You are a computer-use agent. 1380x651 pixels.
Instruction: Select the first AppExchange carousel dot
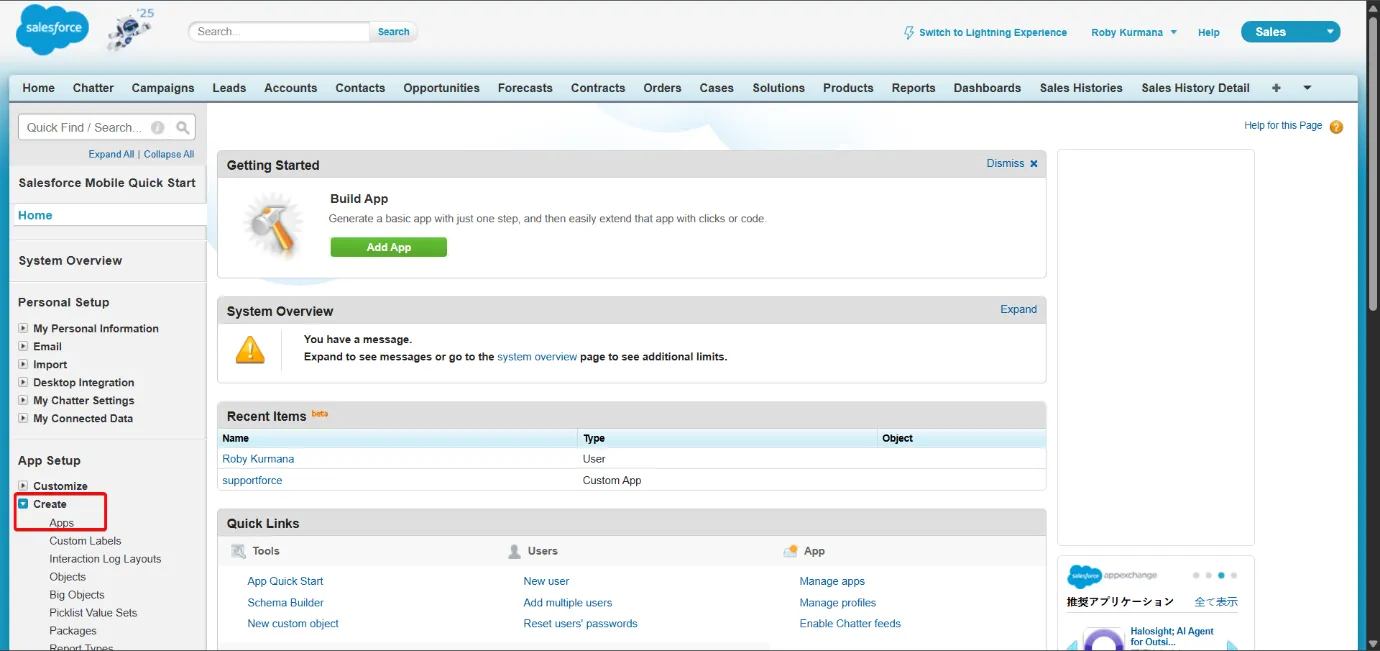1196,576
